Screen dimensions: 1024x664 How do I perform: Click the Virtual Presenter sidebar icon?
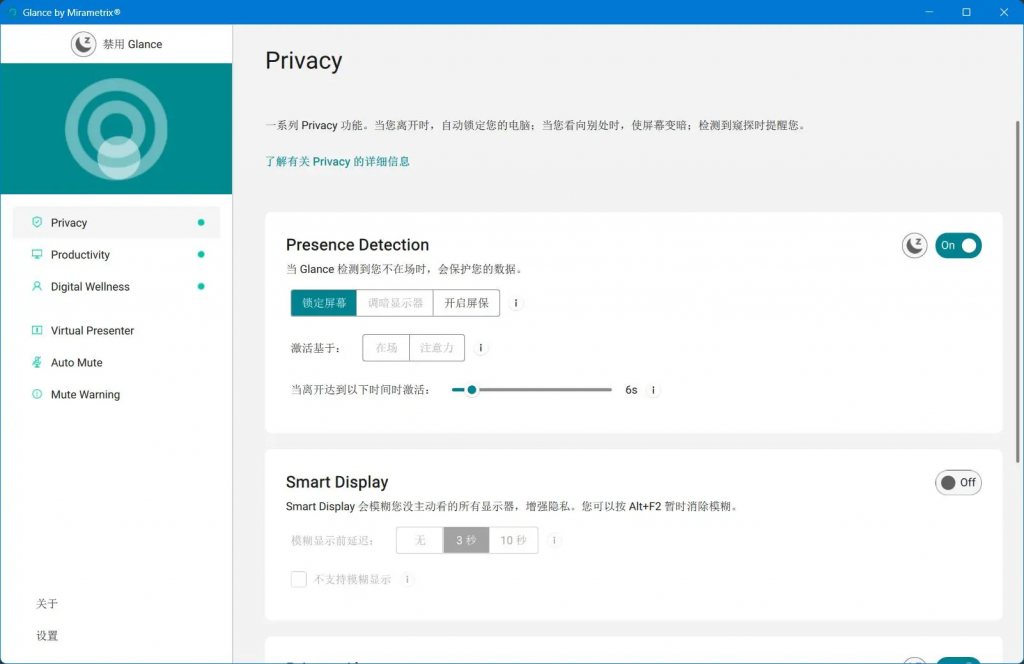(37, 331)
